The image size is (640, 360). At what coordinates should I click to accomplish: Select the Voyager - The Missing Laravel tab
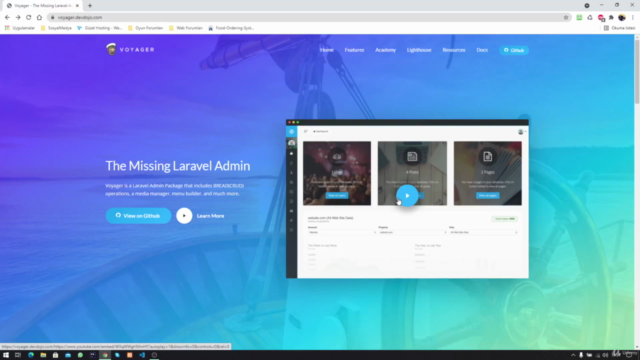coord(41,6)
